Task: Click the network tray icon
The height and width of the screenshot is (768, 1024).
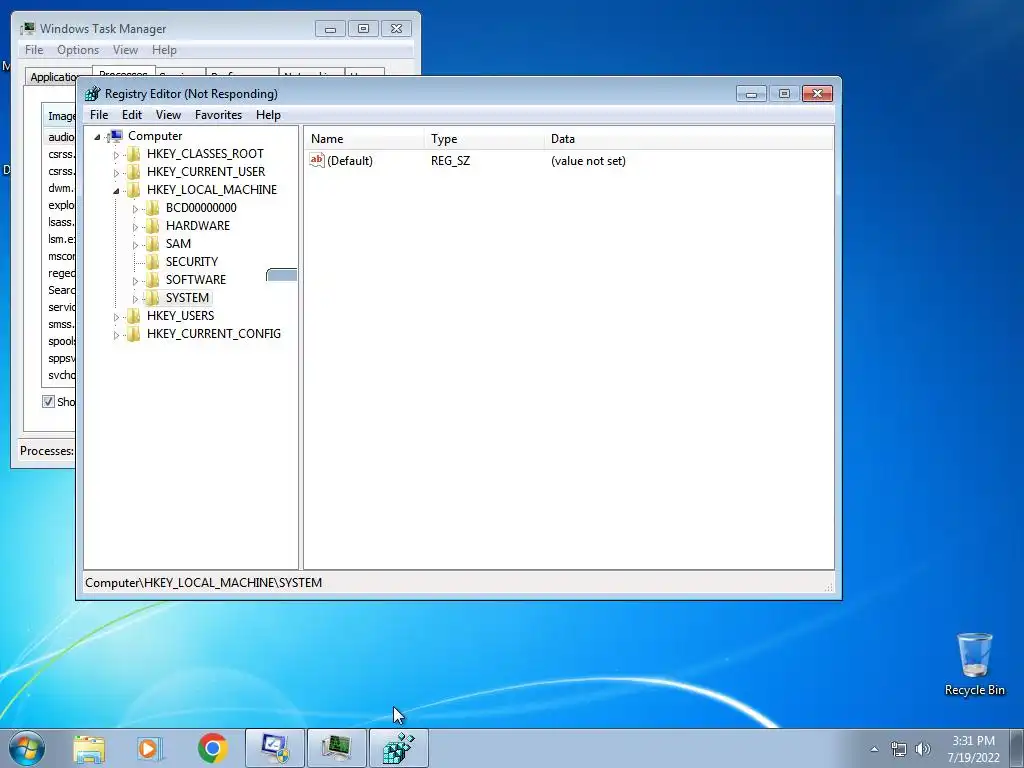Action: (899, 749)
